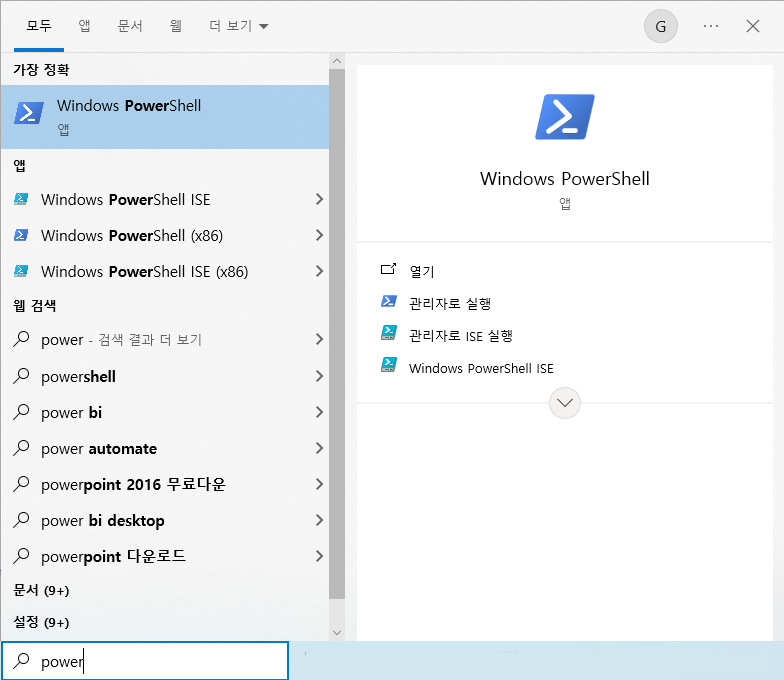Switch to the 앱 tab
The image size is (784, 680).
pos(84,26)
